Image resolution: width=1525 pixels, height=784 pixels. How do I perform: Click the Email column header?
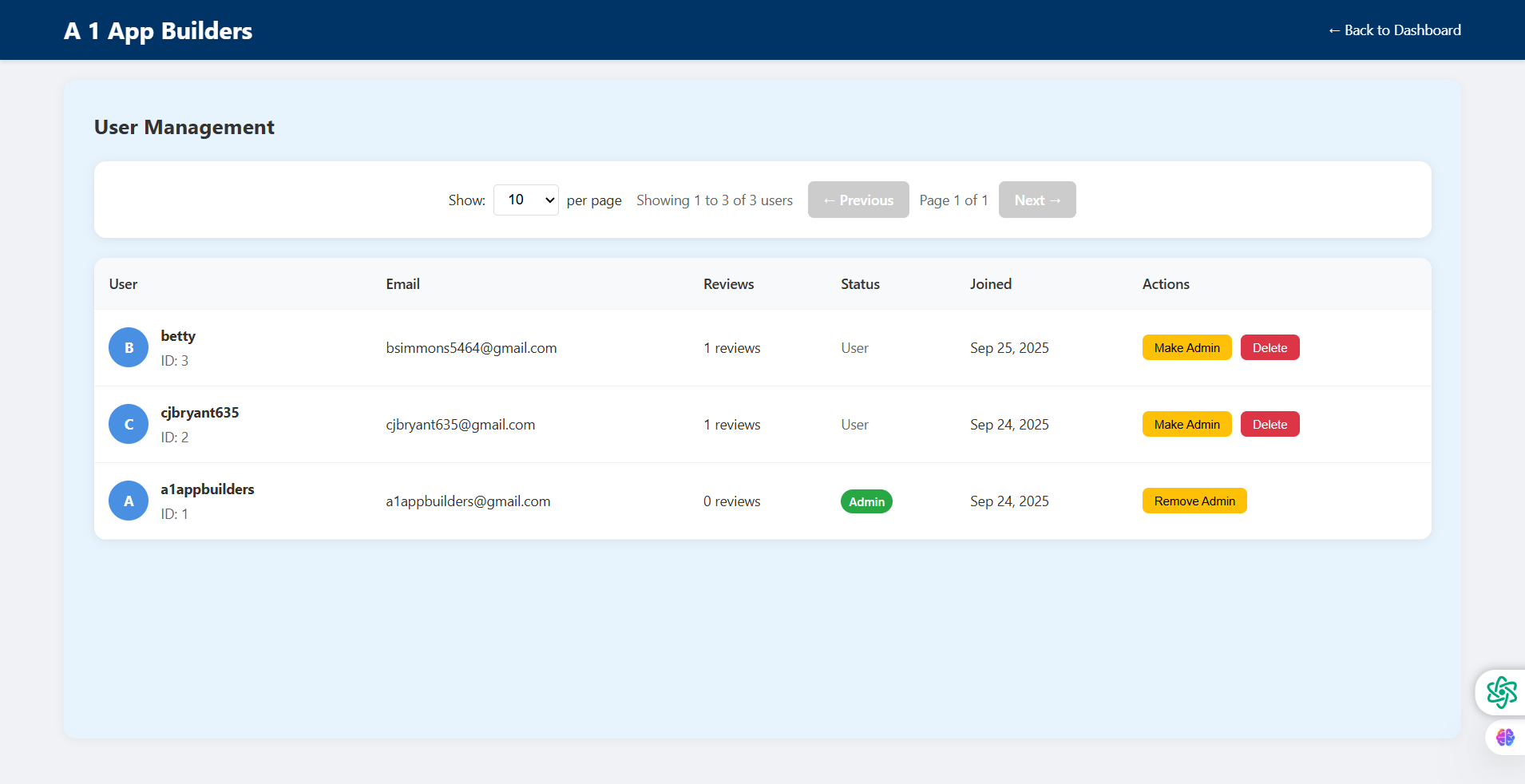click(402, 284)
